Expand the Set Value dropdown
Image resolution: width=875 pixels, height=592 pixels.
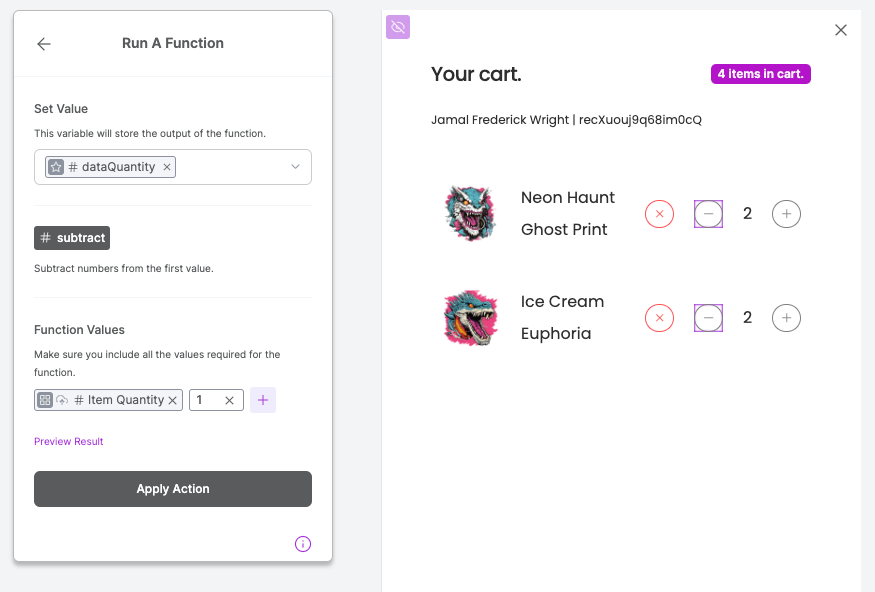click(x=295, y=167)
